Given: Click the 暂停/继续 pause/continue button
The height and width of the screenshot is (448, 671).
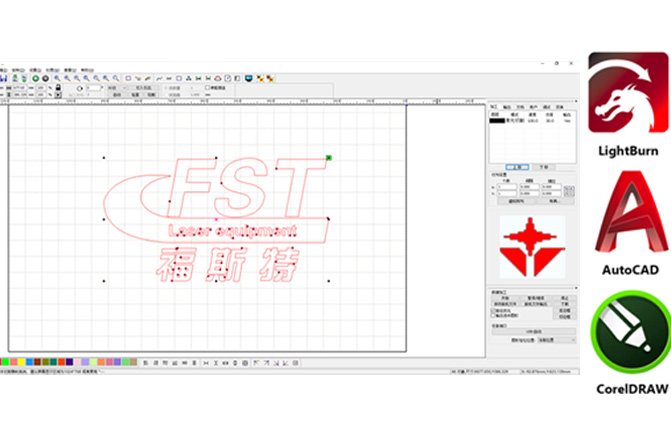Looking at the screenshot, I should [x=536, y=298].
